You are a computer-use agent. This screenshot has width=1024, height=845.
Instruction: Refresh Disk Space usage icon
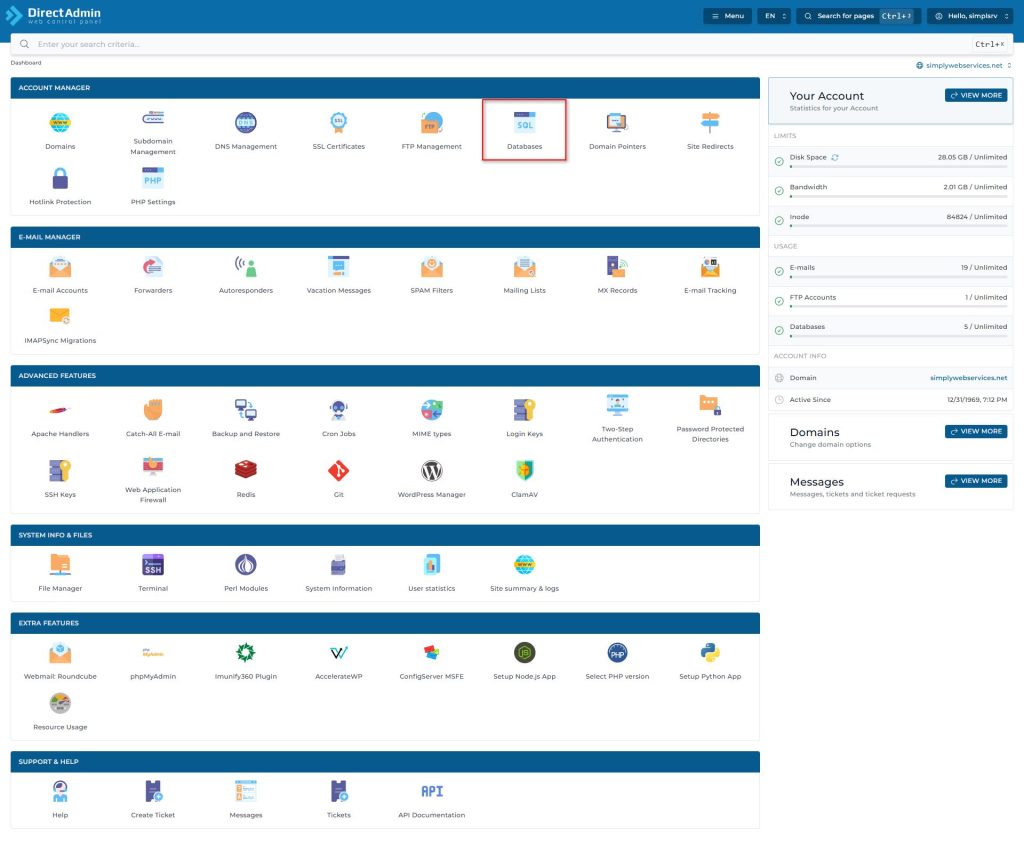coord(835,157)
